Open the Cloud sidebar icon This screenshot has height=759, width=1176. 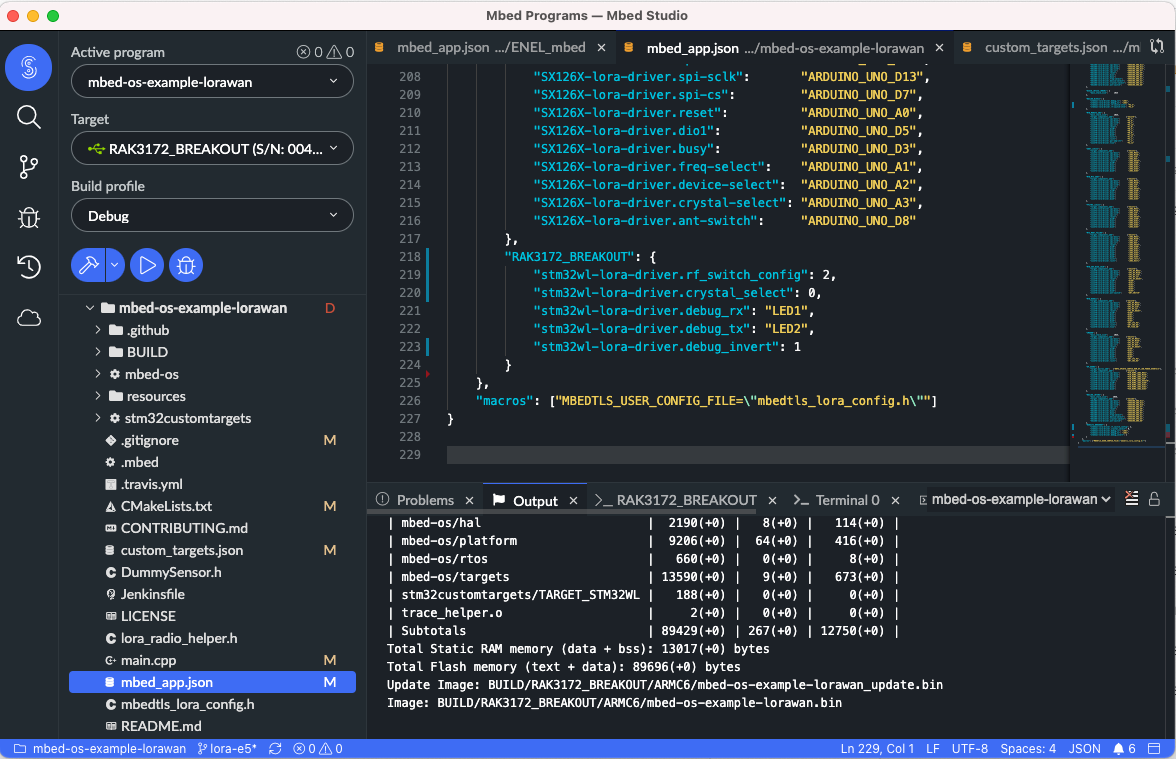tap(28, 318)
